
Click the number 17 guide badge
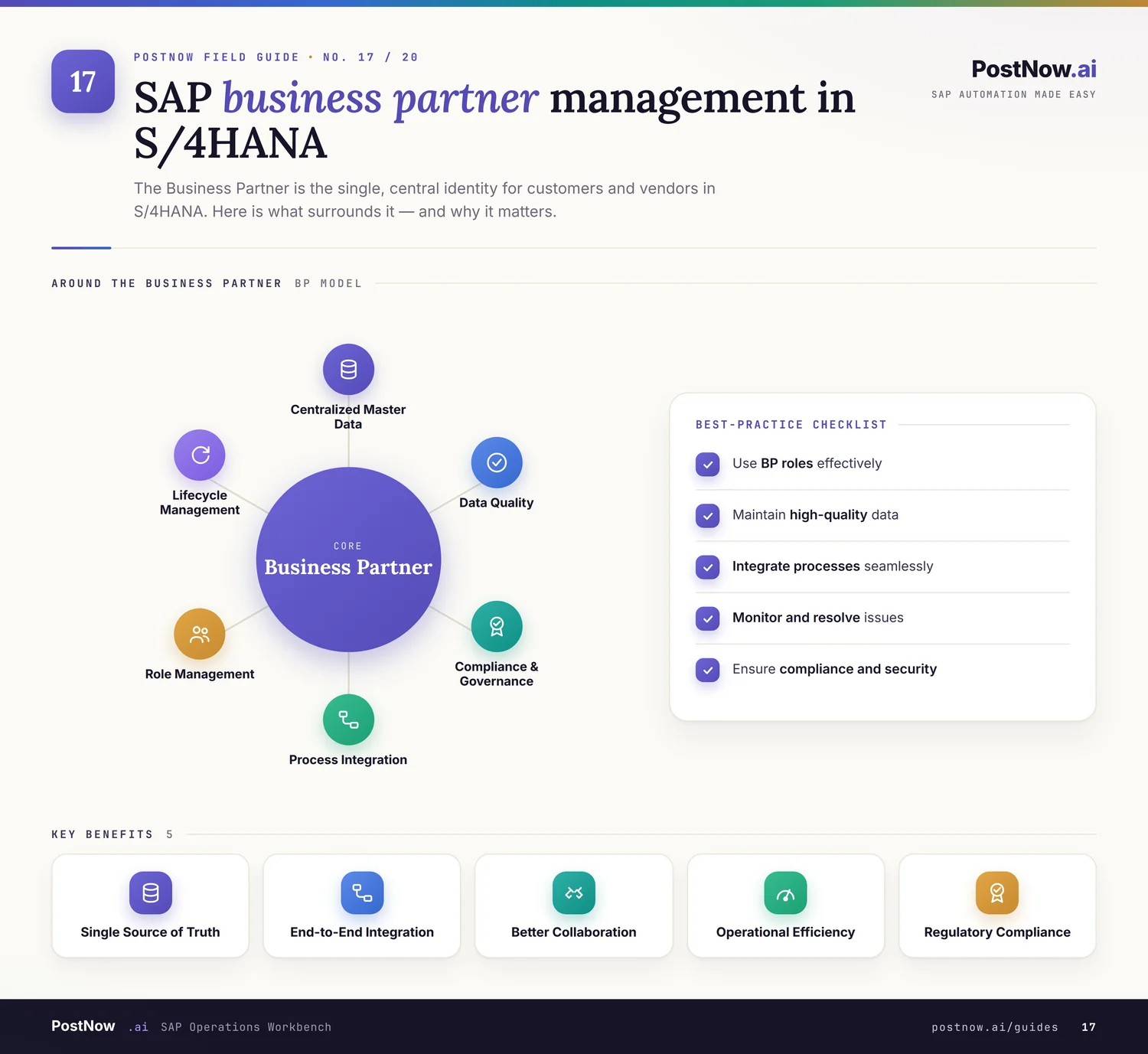coord(83,81)
